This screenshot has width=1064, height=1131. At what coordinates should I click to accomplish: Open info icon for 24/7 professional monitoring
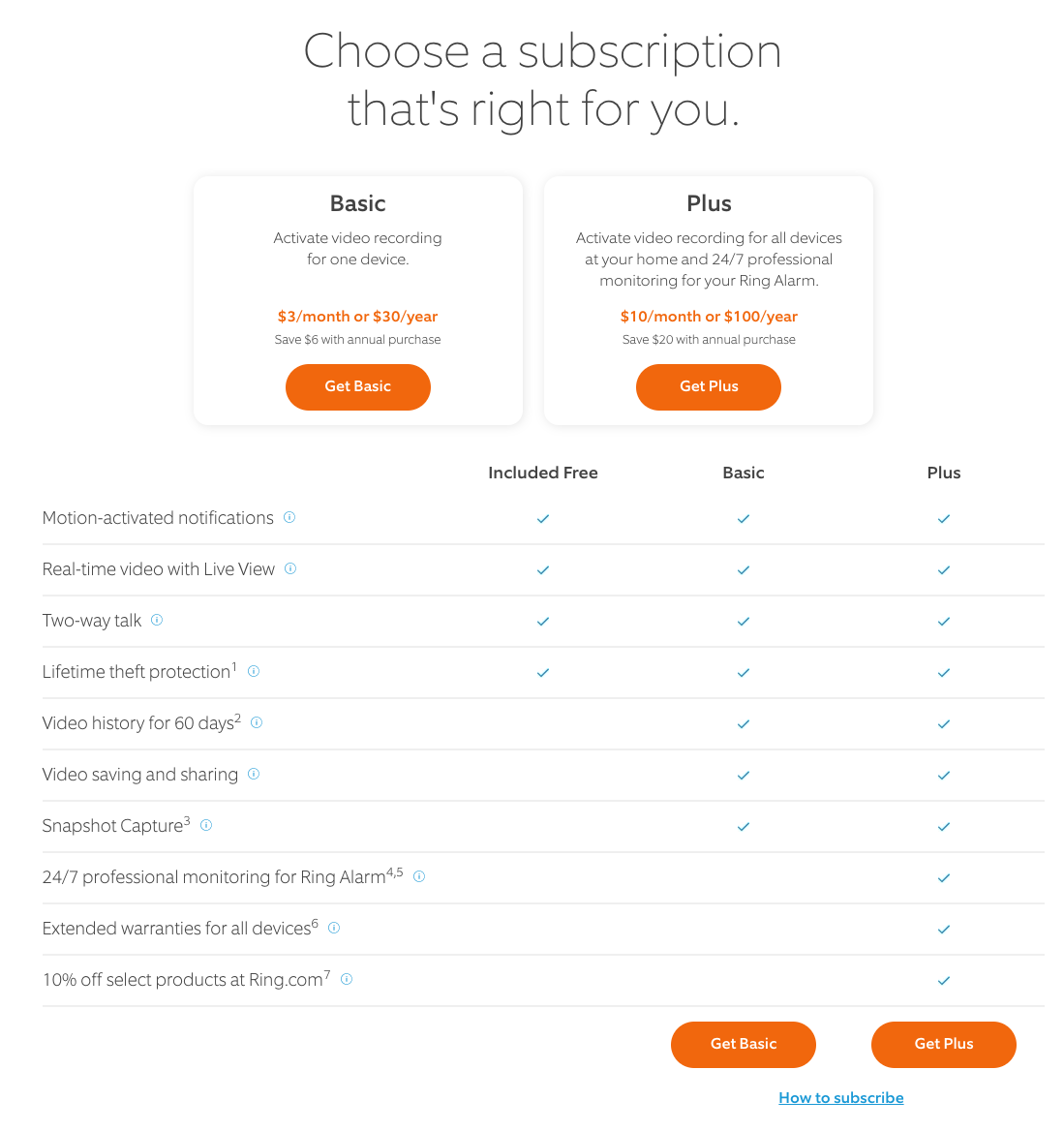(418, 875)
